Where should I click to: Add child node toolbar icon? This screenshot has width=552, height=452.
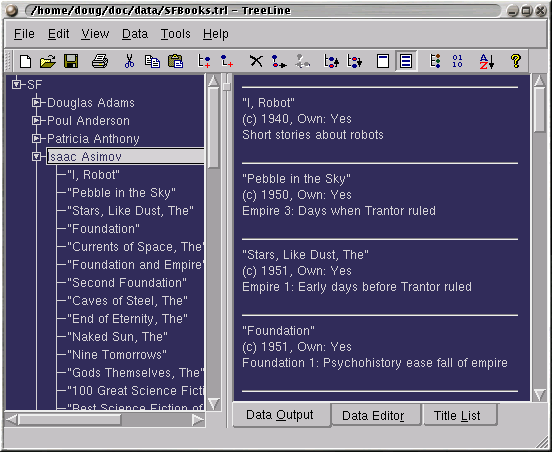(x=227, y=62)
